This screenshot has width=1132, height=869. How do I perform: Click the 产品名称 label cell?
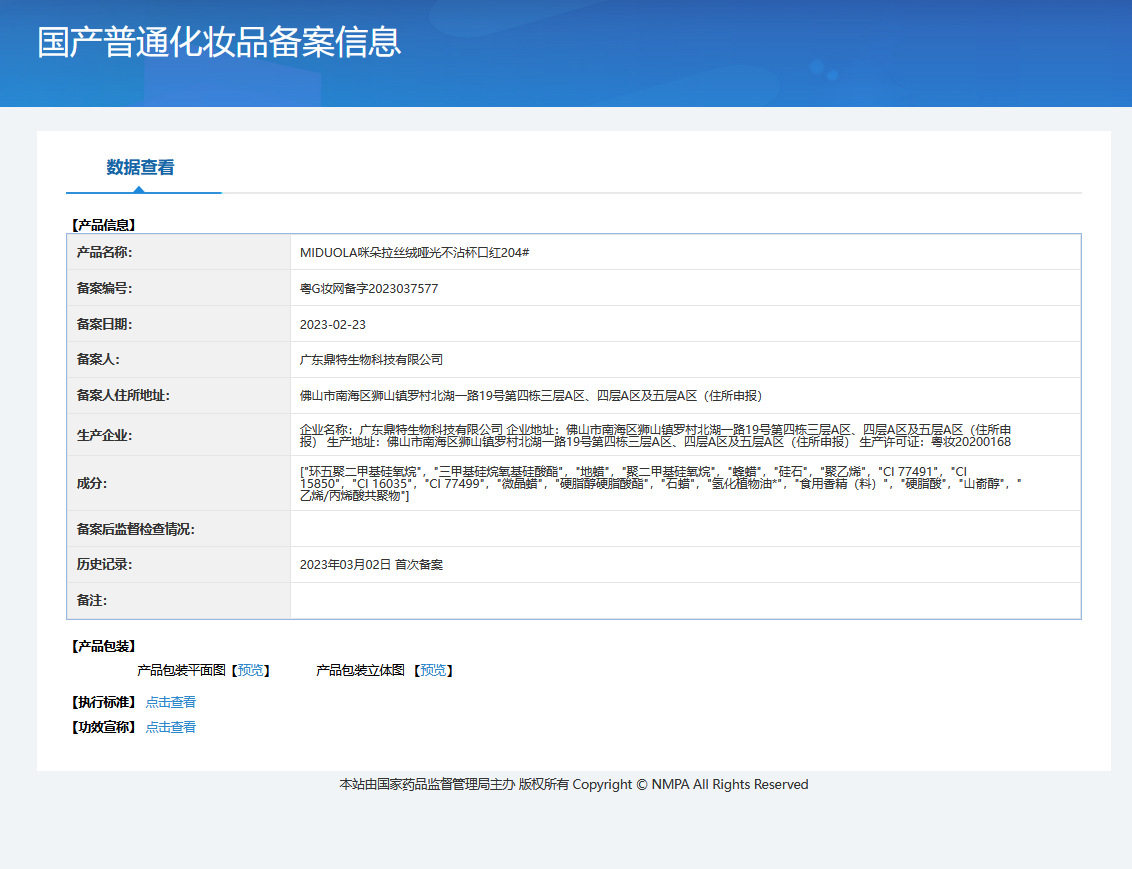coord(179,253)
